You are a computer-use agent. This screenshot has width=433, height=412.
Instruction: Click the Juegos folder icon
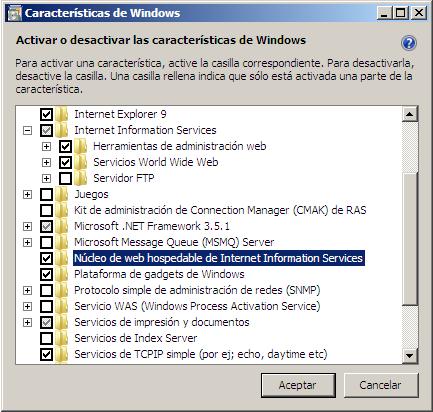click(62, 194)
